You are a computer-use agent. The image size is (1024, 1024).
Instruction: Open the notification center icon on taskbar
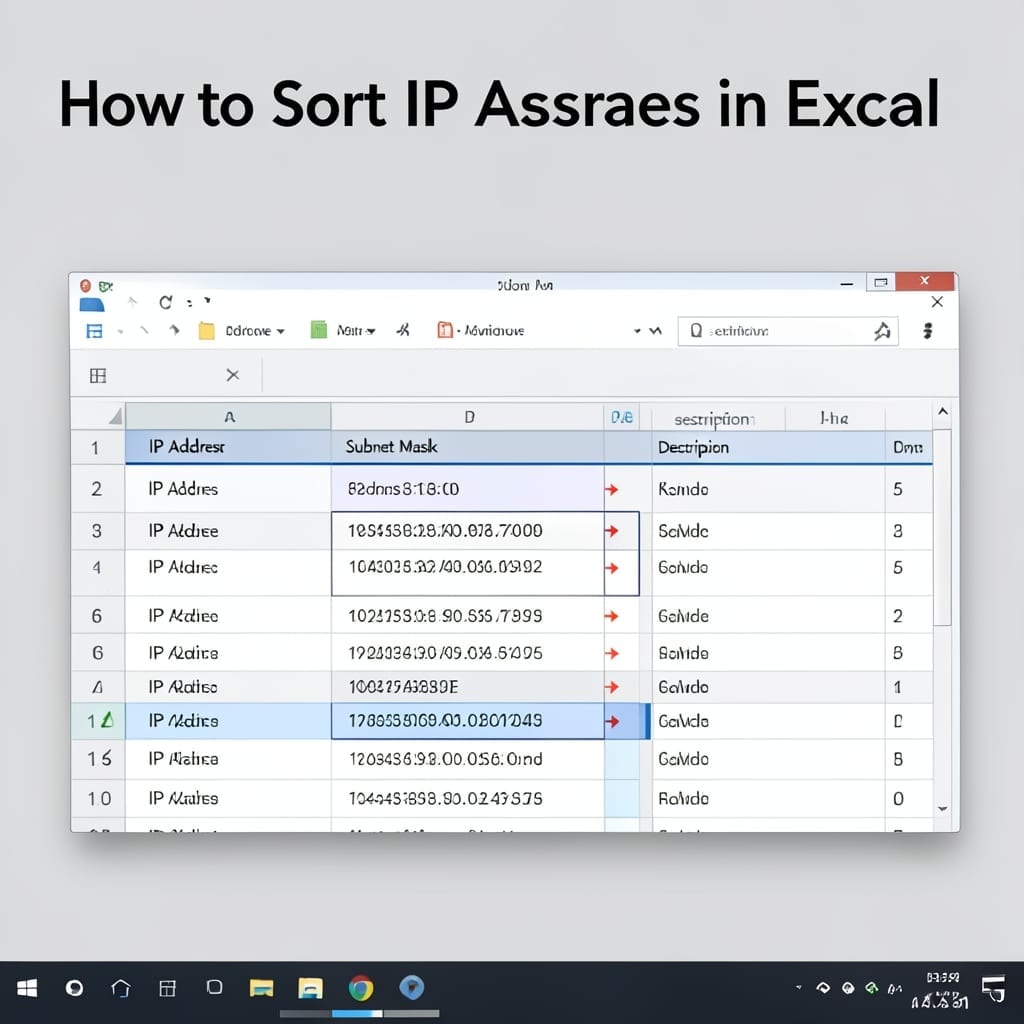tap(993, 989)
